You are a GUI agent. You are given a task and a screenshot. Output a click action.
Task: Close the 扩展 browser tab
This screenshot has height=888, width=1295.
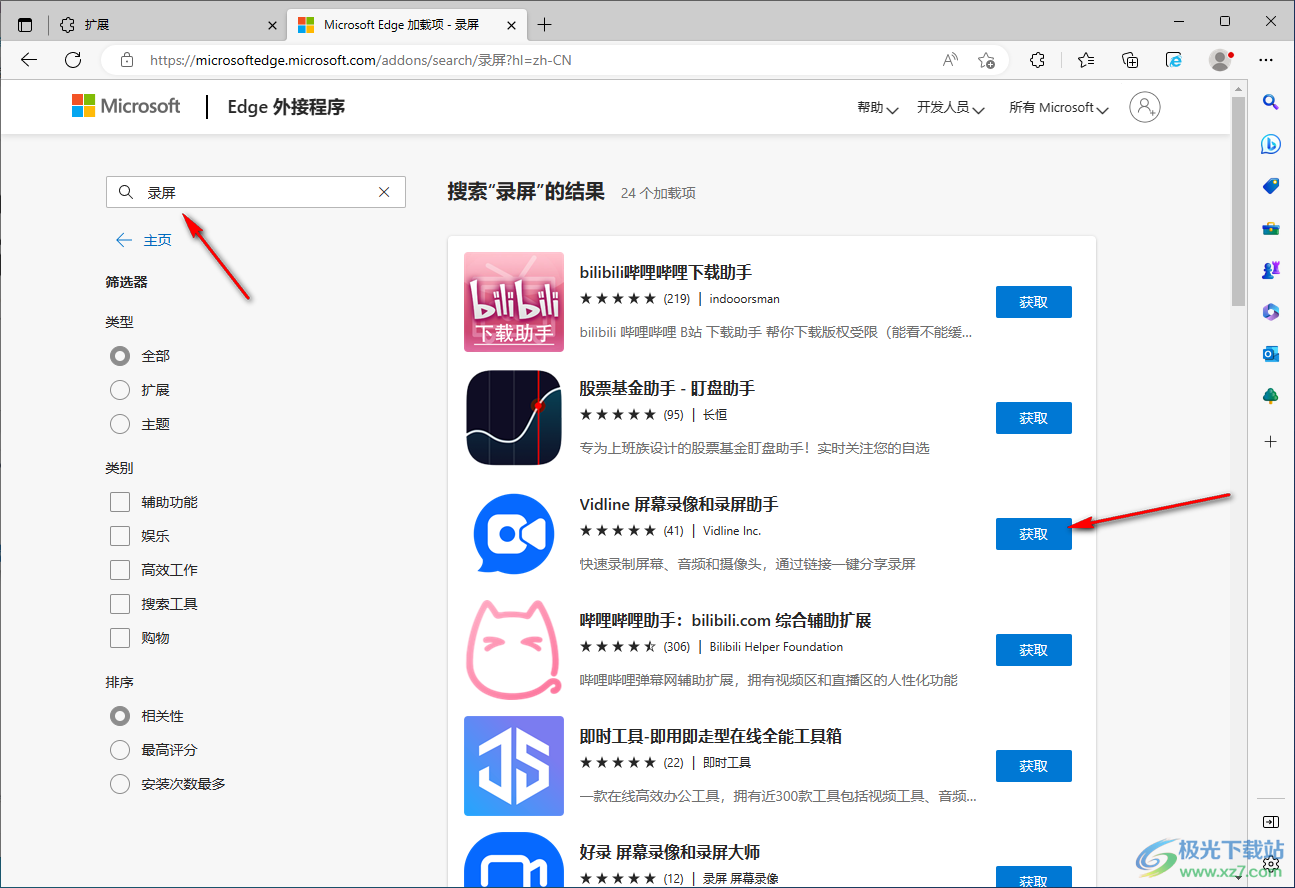pyautogui.click(x=273, y=25)
